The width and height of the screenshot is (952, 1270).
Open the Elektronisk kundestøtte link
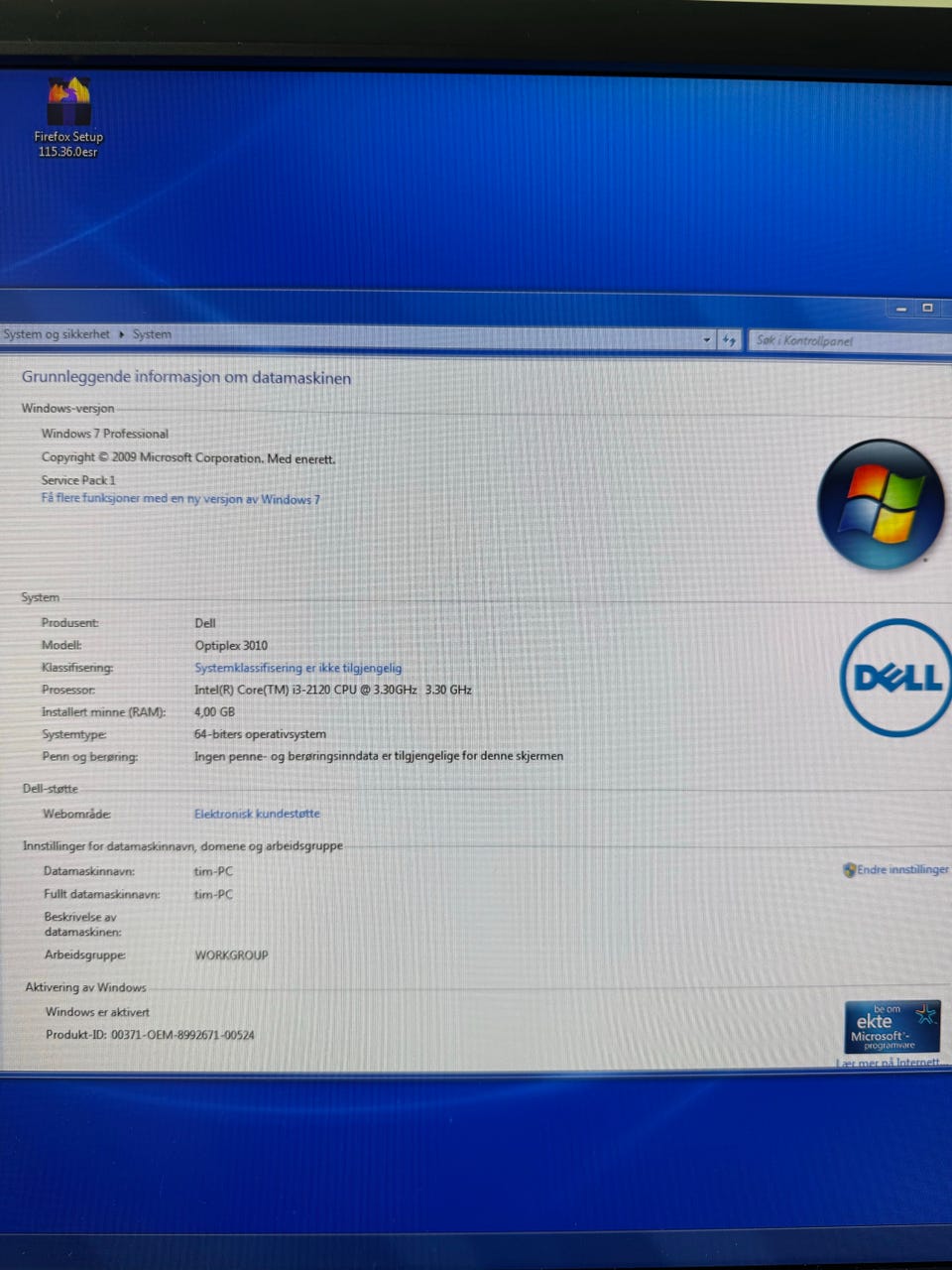[x=257, y=814]
